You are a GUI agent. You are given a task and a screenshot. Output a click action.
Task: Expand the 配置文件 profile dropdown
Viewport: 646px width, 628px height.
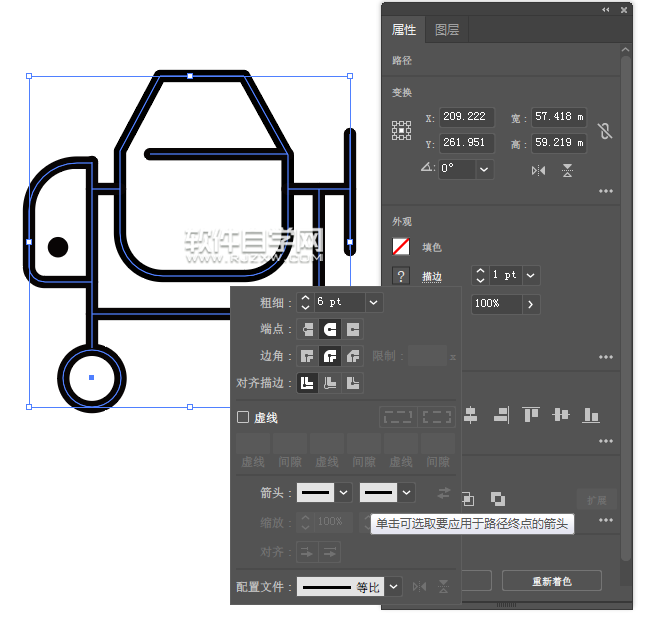(x=394, y=587)
